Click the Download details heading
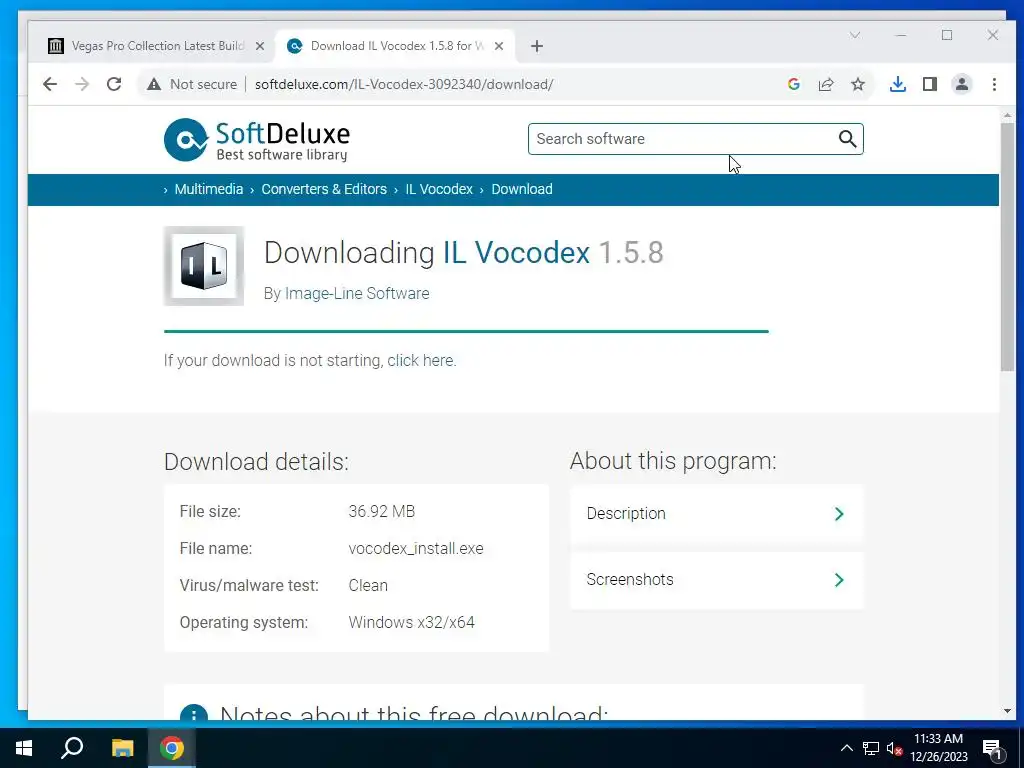Viewport: 1024px width, 768px height. [256, 462]
